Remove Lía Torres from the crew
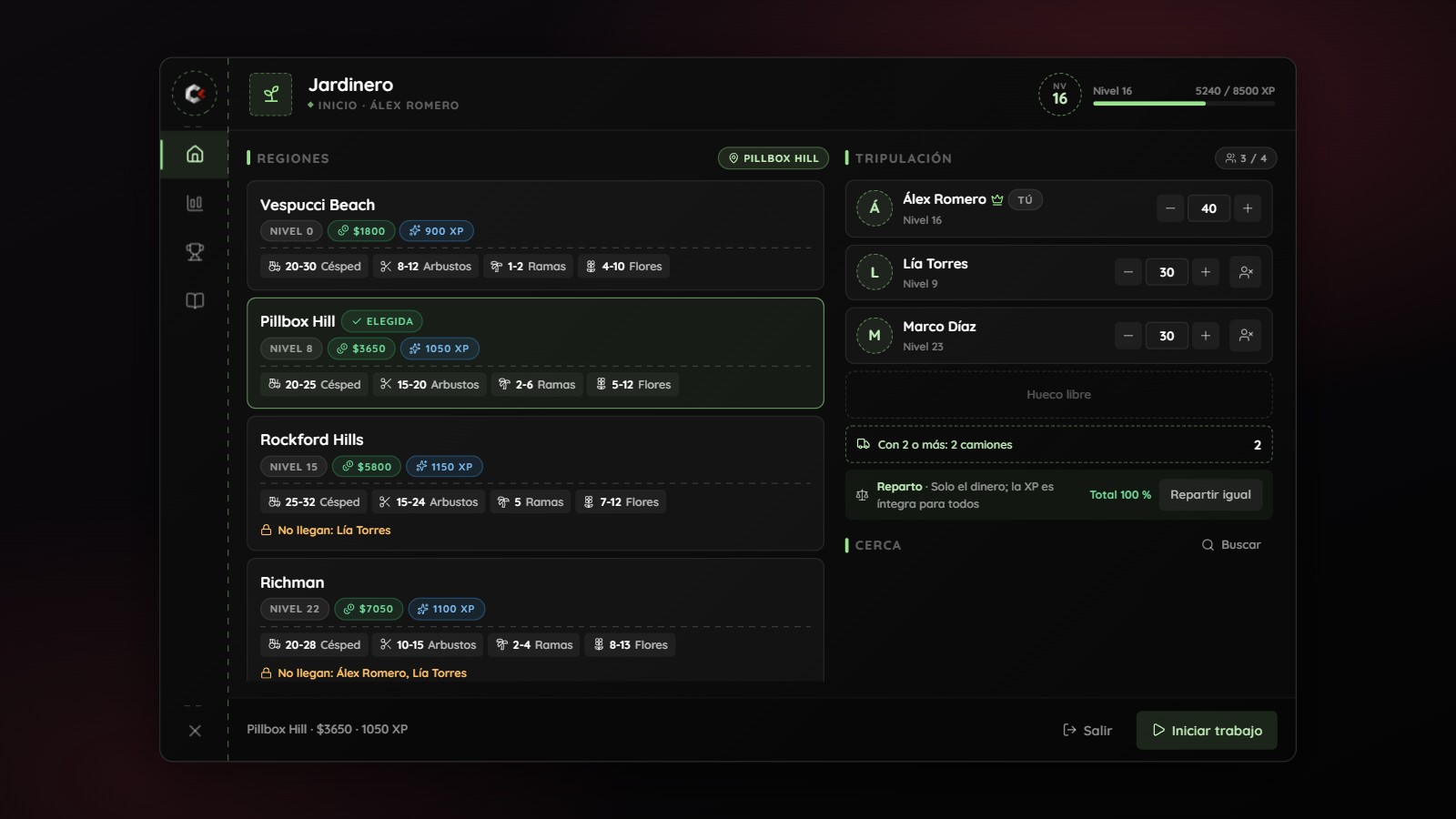 tap(1246, 272)
